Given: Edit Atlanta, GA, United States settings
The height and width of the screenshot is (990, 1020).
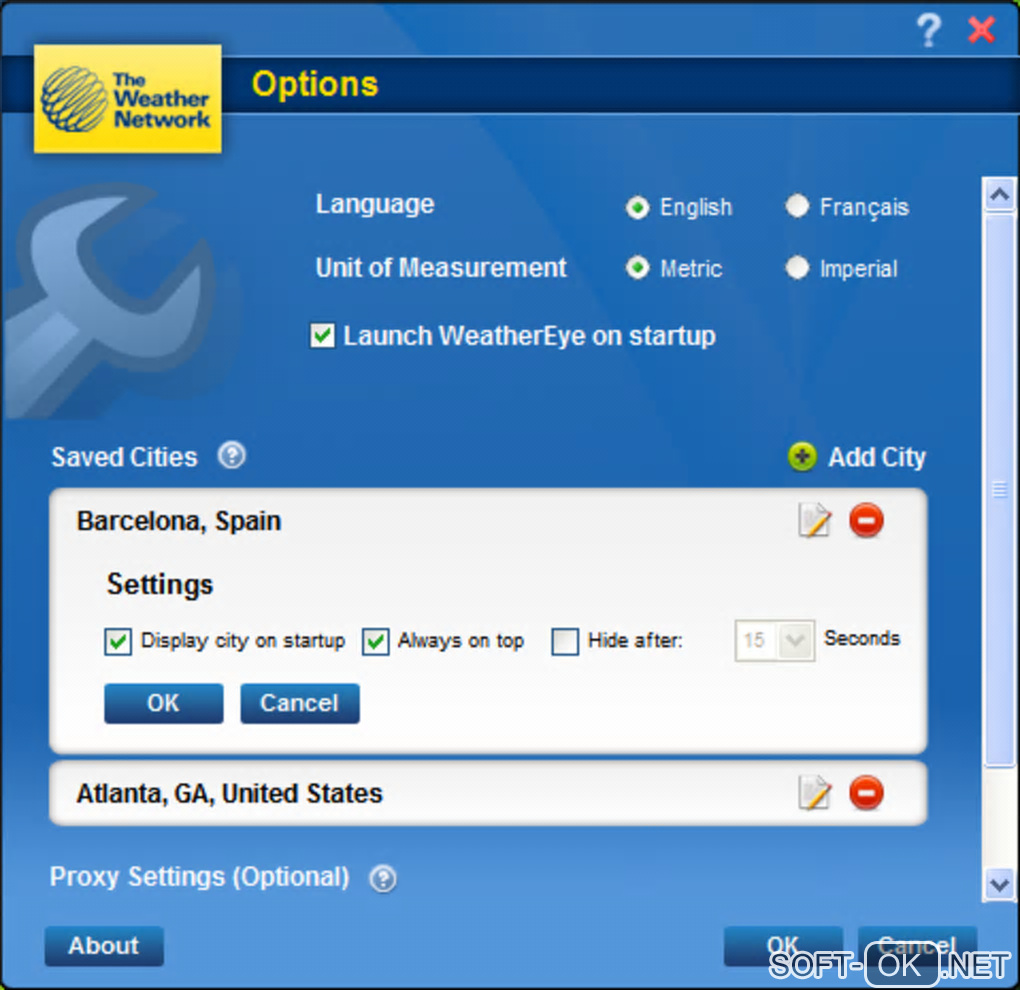Looking at the screenshot, I should 814,792.
